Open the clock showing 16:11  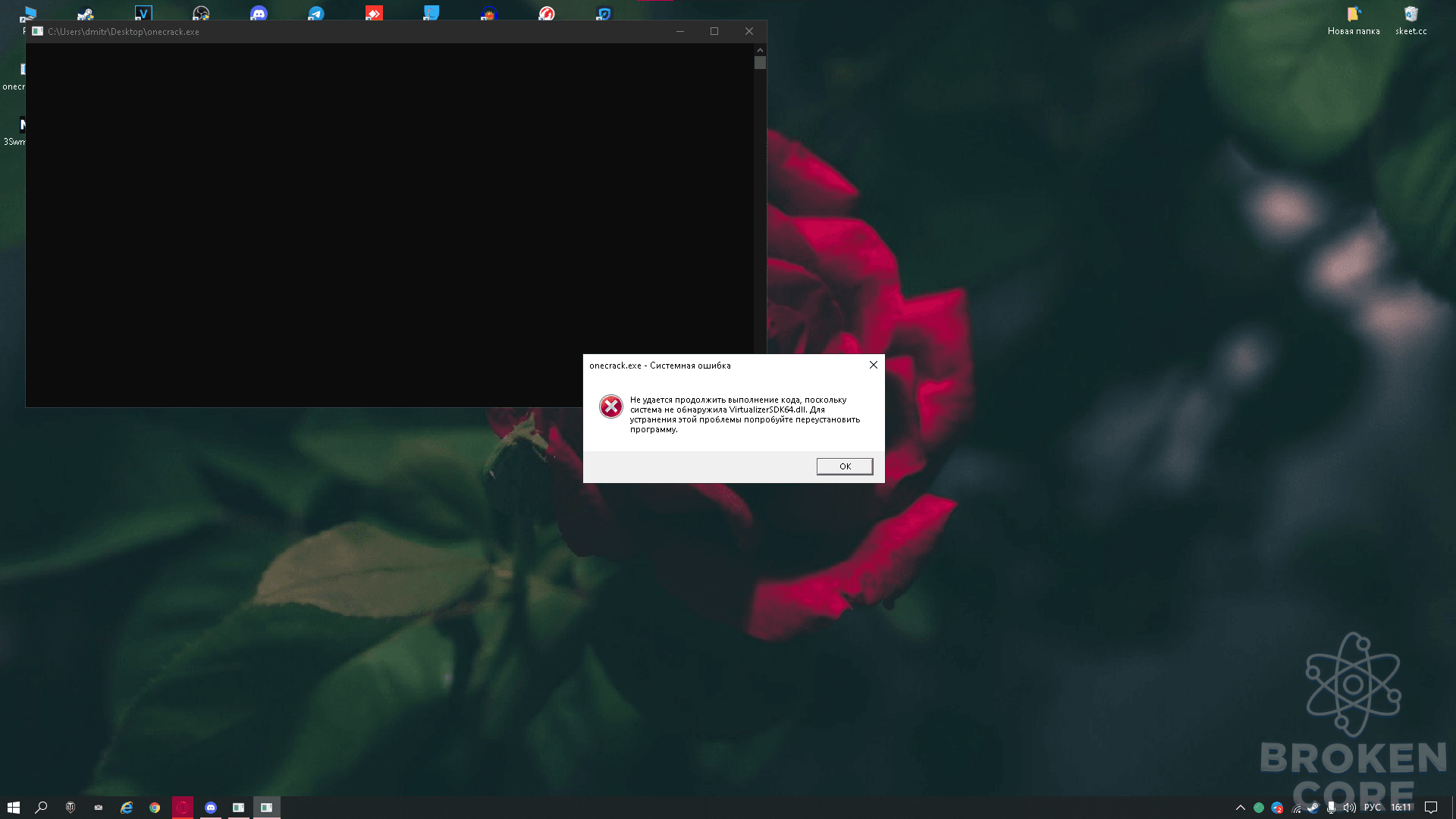(x=1401, y=808)
